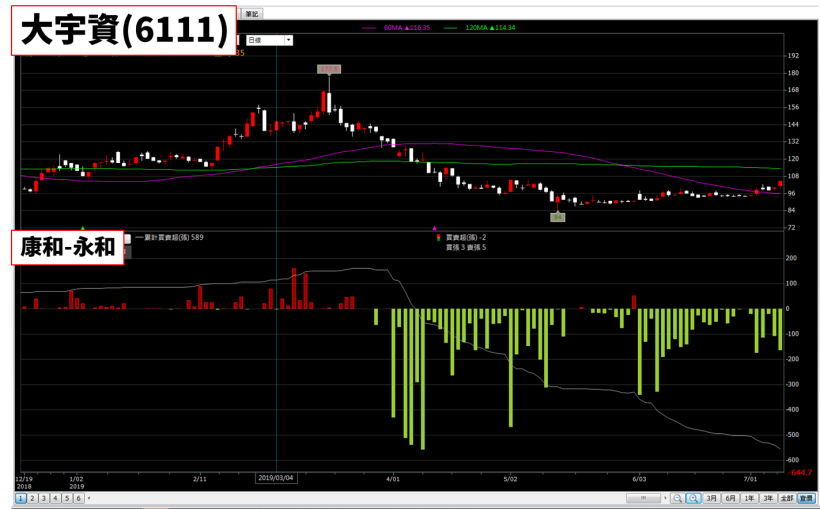The image size is (820, 509).
Task: Click the 2/11 date axis label
Action: (x=200, y=479)
